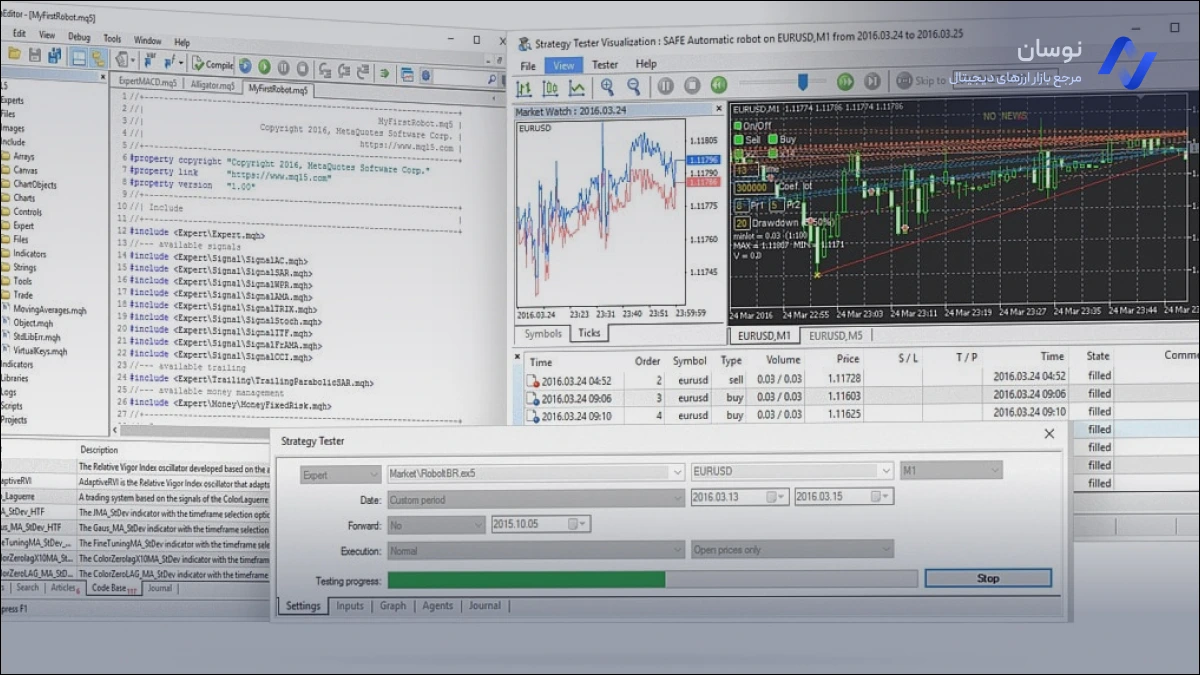Switch to the Inputs tab
Screen dimensions: 1200x675
pos(350,606)
